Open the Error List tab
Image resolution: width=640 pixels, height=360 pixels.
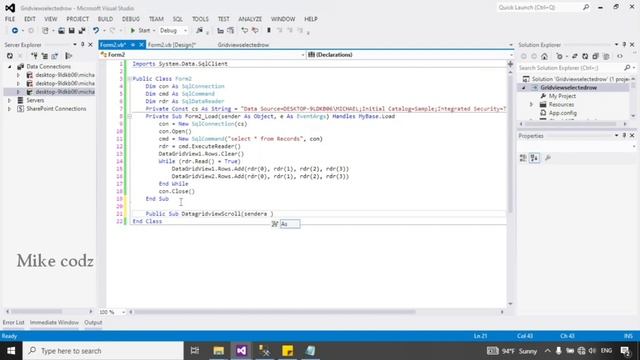click(x=13, y=323)
